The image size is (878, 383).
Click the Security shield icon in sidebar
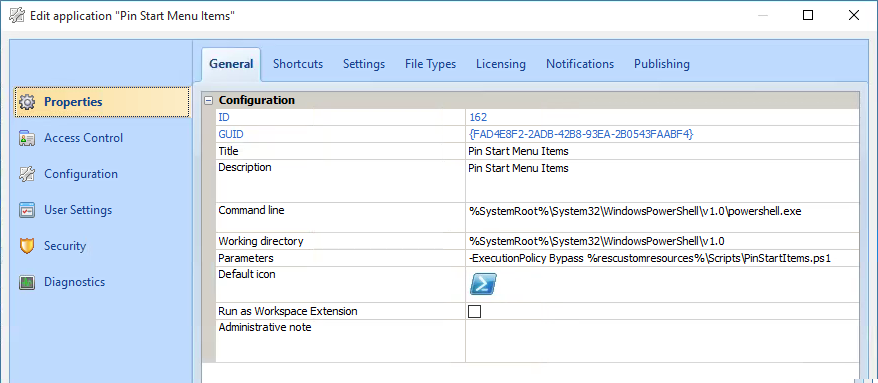[27, 246]
